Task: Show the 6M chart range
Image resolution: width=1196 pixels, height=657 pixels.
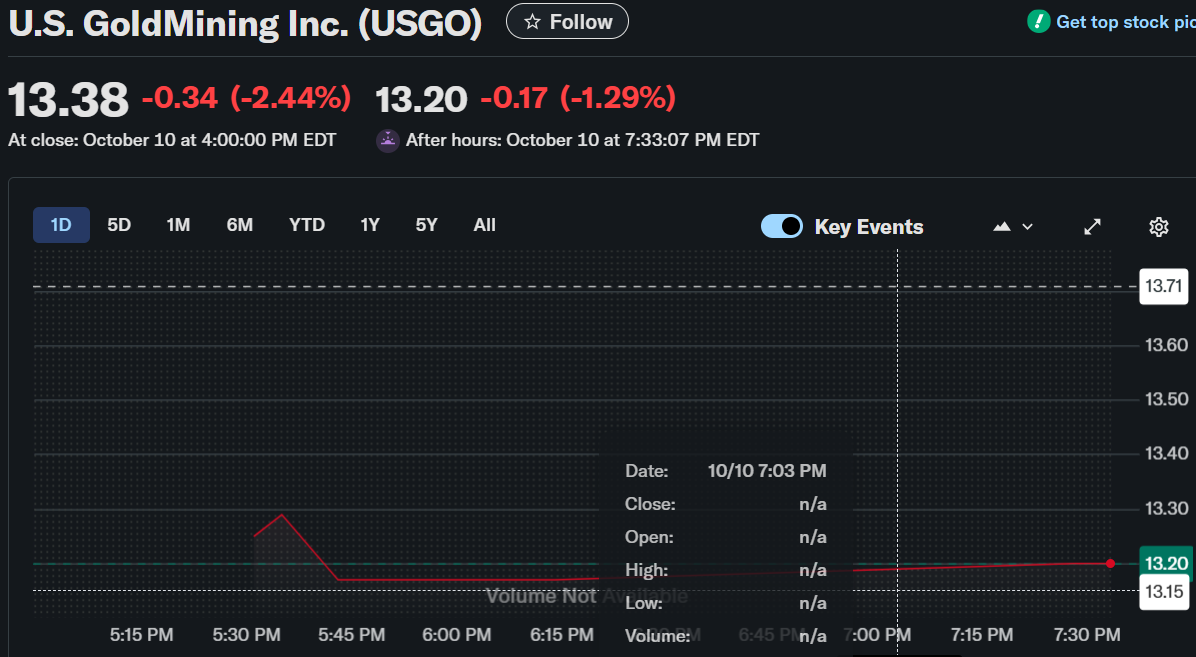Action: click(240, 225)
